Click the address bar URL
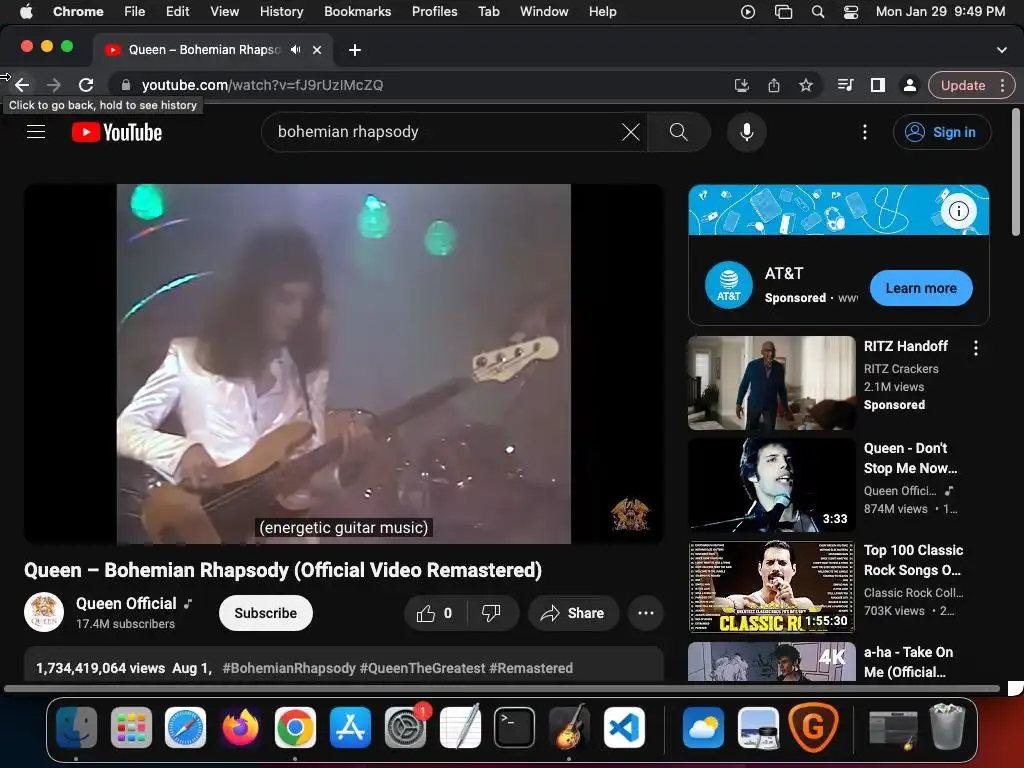The image size is (1024, 768). click(263, 85)
